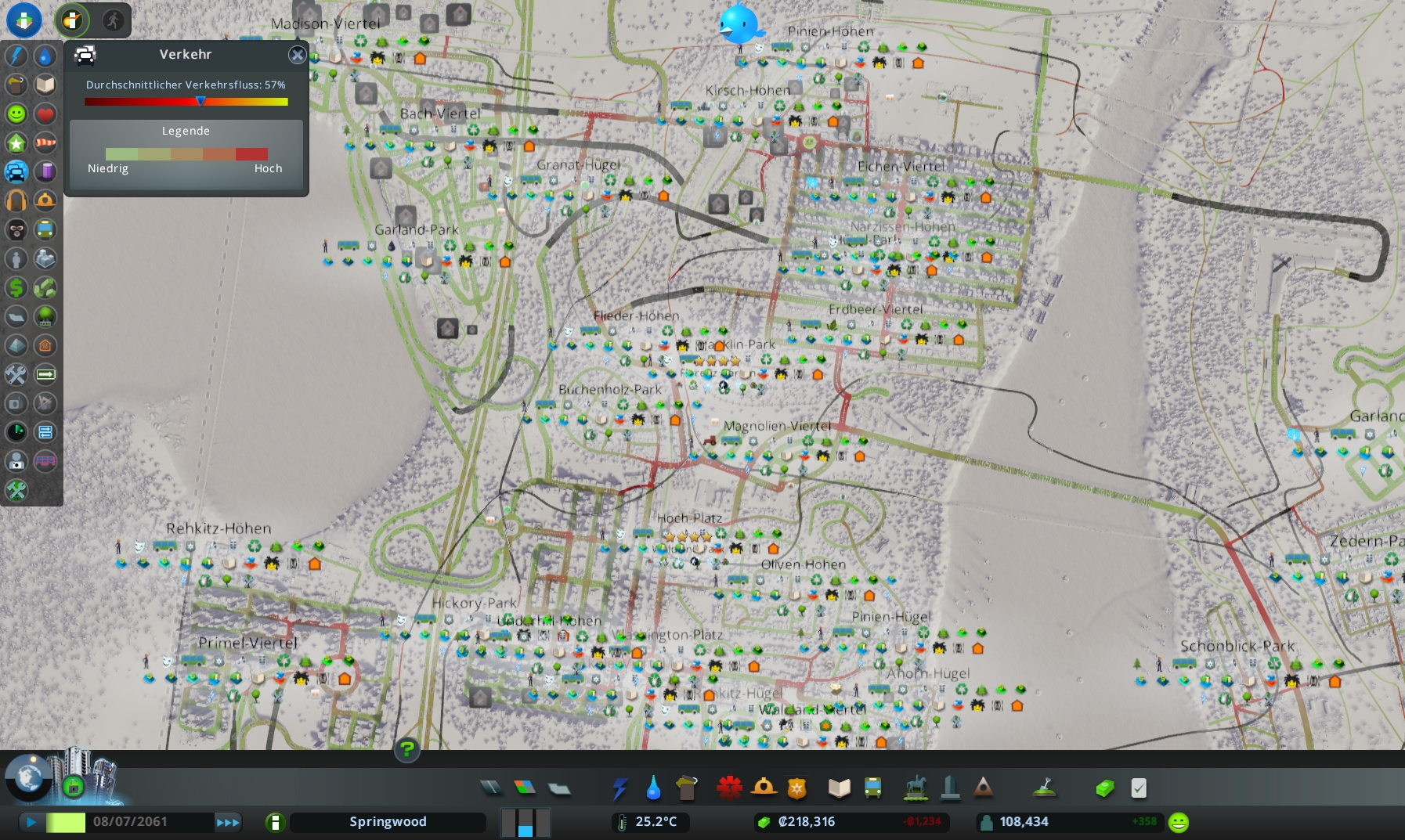
Task: Click the red Hoch legend swatch
Action: click(x=251, y=154)
